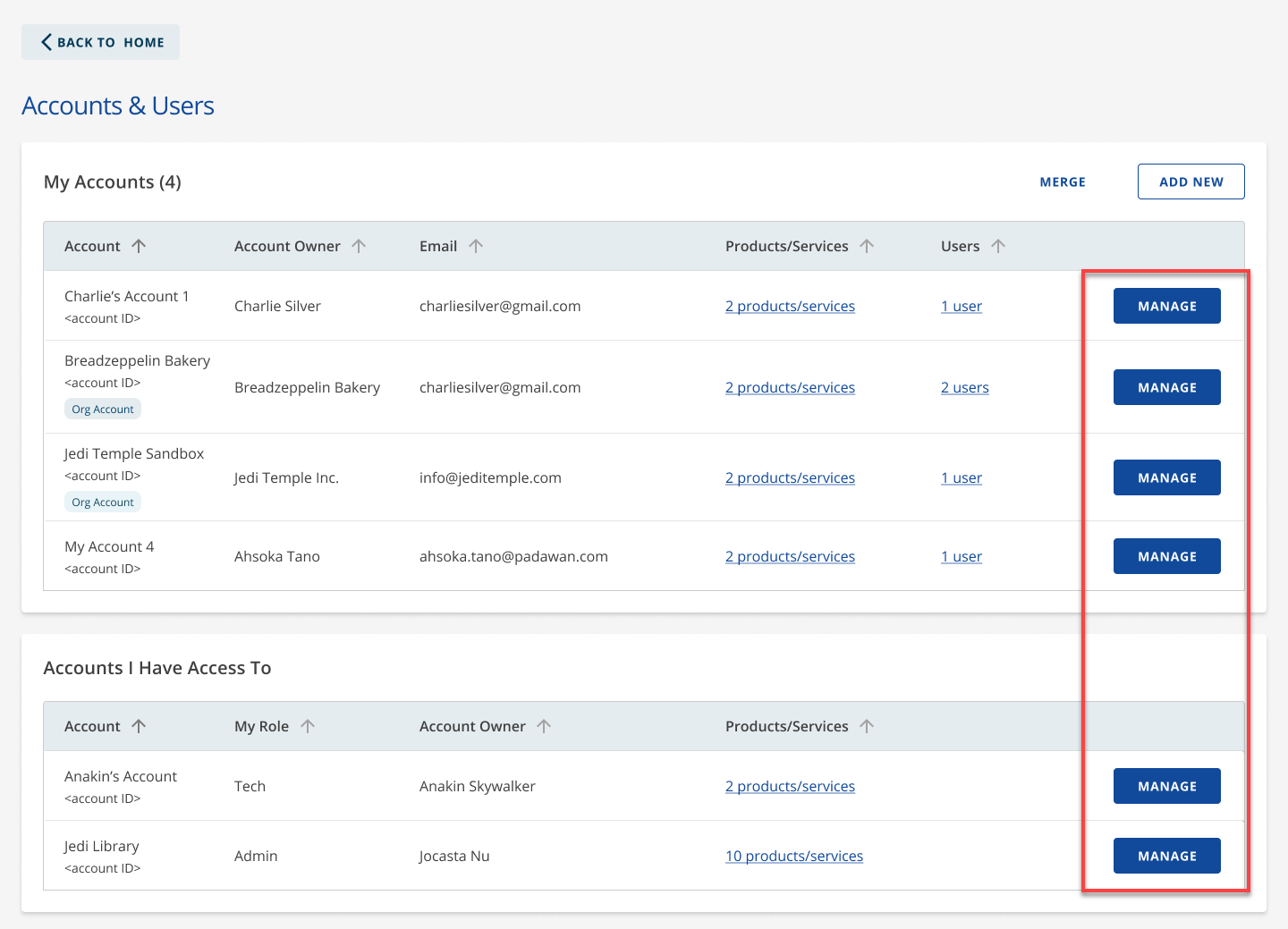Viewport: 1288px width, 929px height.
Task: Click owner name Jedi Temple Inc.
Action: point(286,477)
